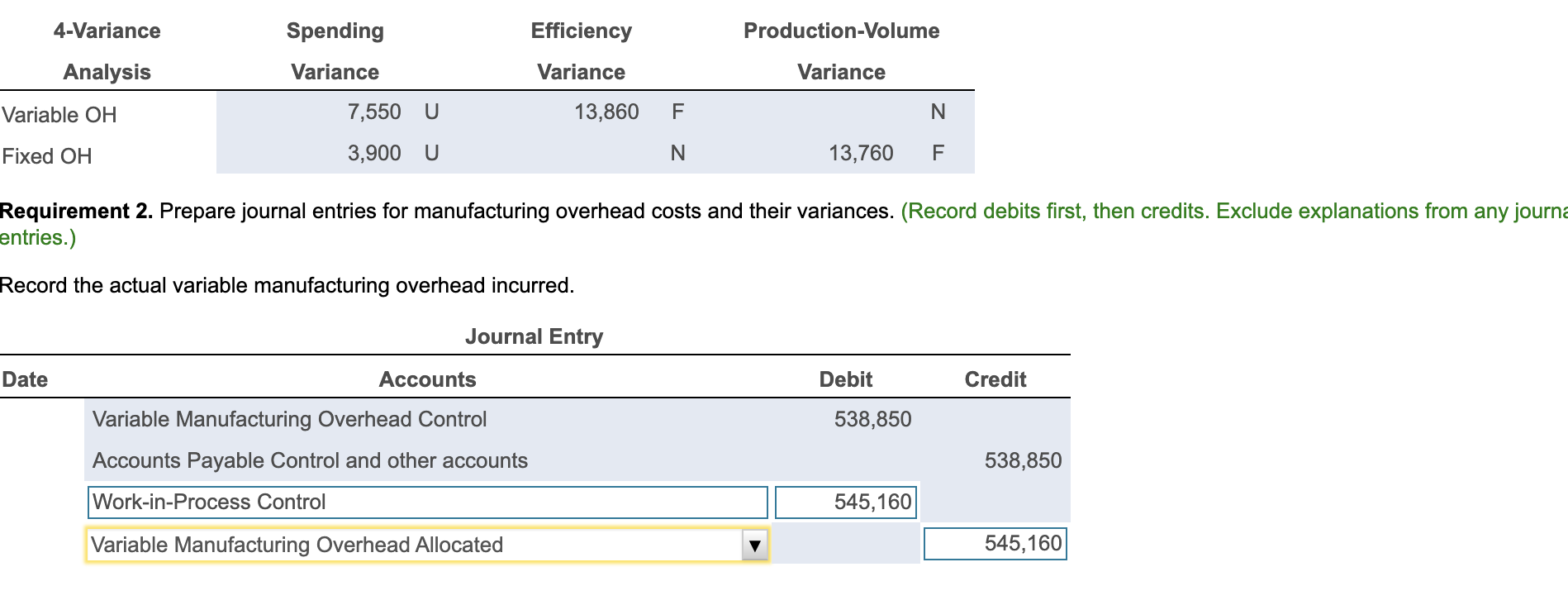Click the N in Variable OH production-volume cell

coord(938,112)
